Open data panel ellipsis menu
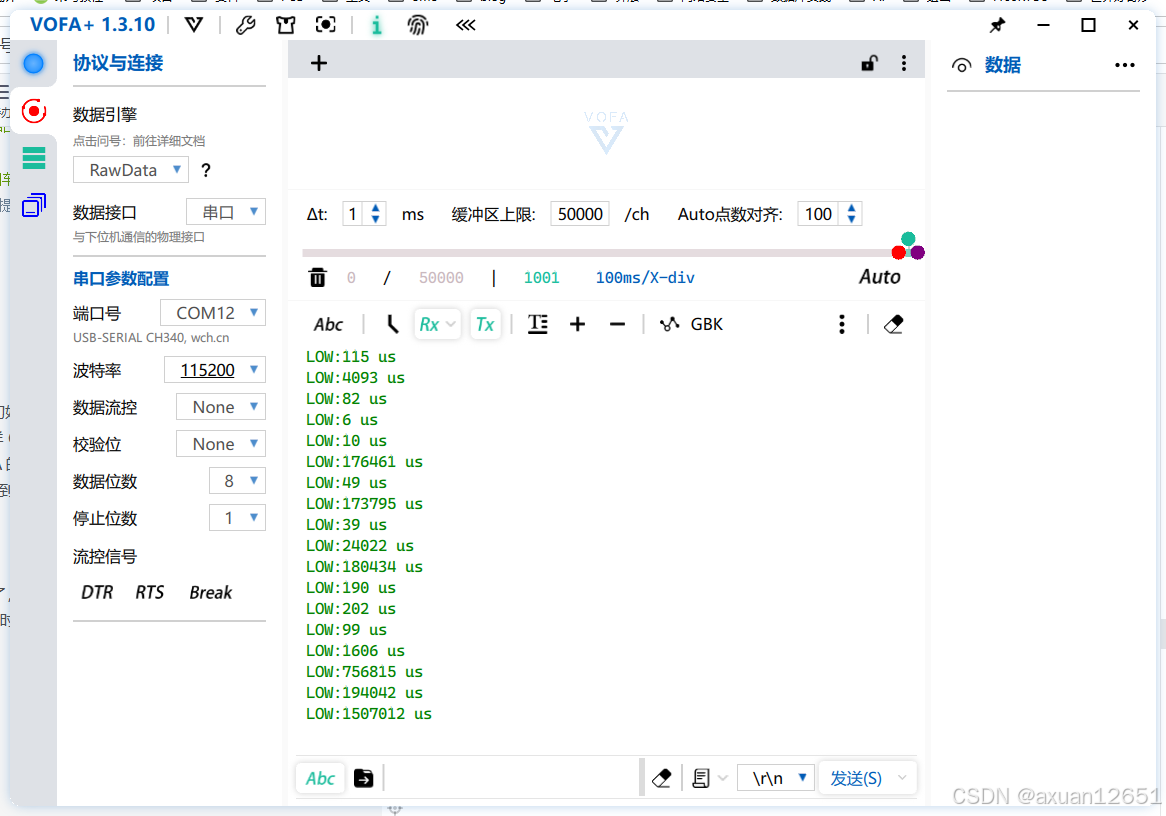Viewport: 1166px width, 816px height. pos(1125,65)
